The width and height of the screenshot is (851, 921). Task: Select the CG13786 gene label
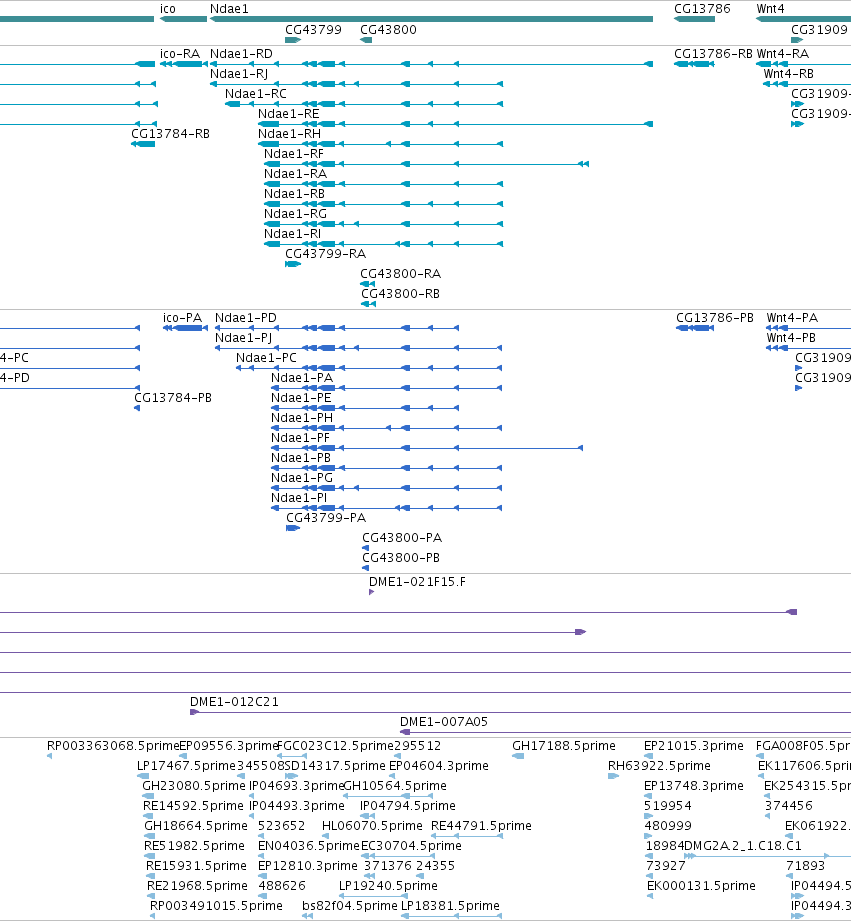[x=702, y=9]
